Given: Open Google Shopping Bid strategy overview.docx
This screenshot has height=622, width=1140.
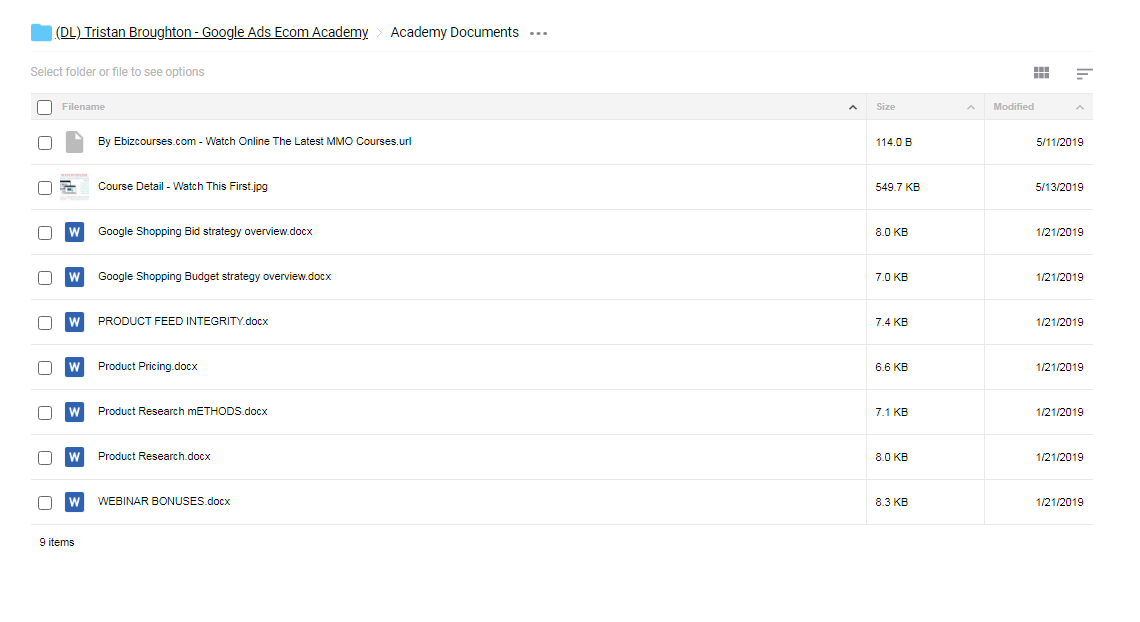Looking at the screenshot, I should pyautogui.click(x=205, y=232).
